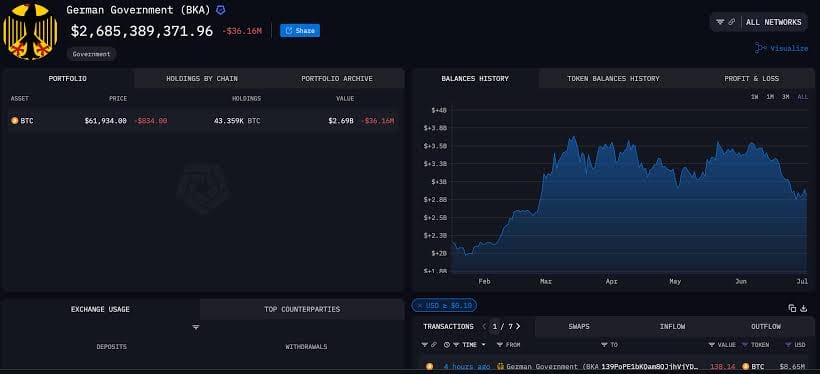Screen dimensions: 820x374
Task: Open the TO column filter
Action: pos(604,345)
